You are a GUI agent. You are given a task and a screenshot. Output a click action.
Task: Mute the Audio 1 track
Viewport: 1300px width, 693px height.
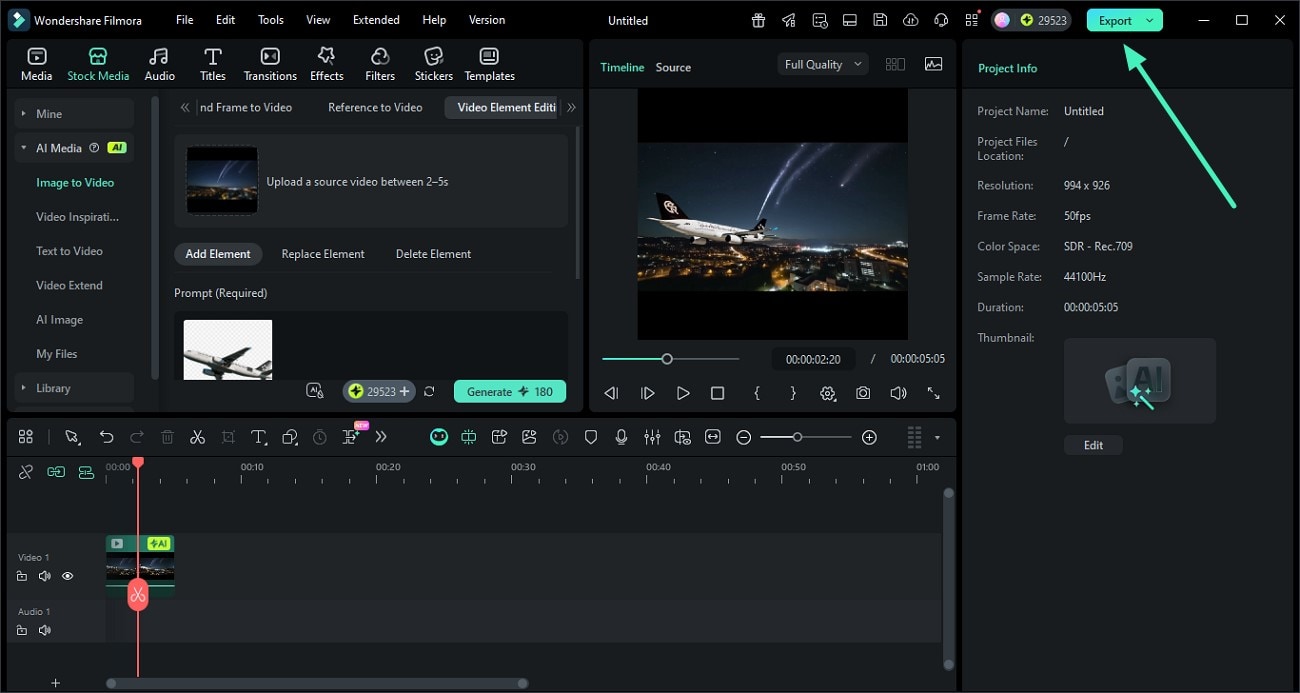click(45, 630)
